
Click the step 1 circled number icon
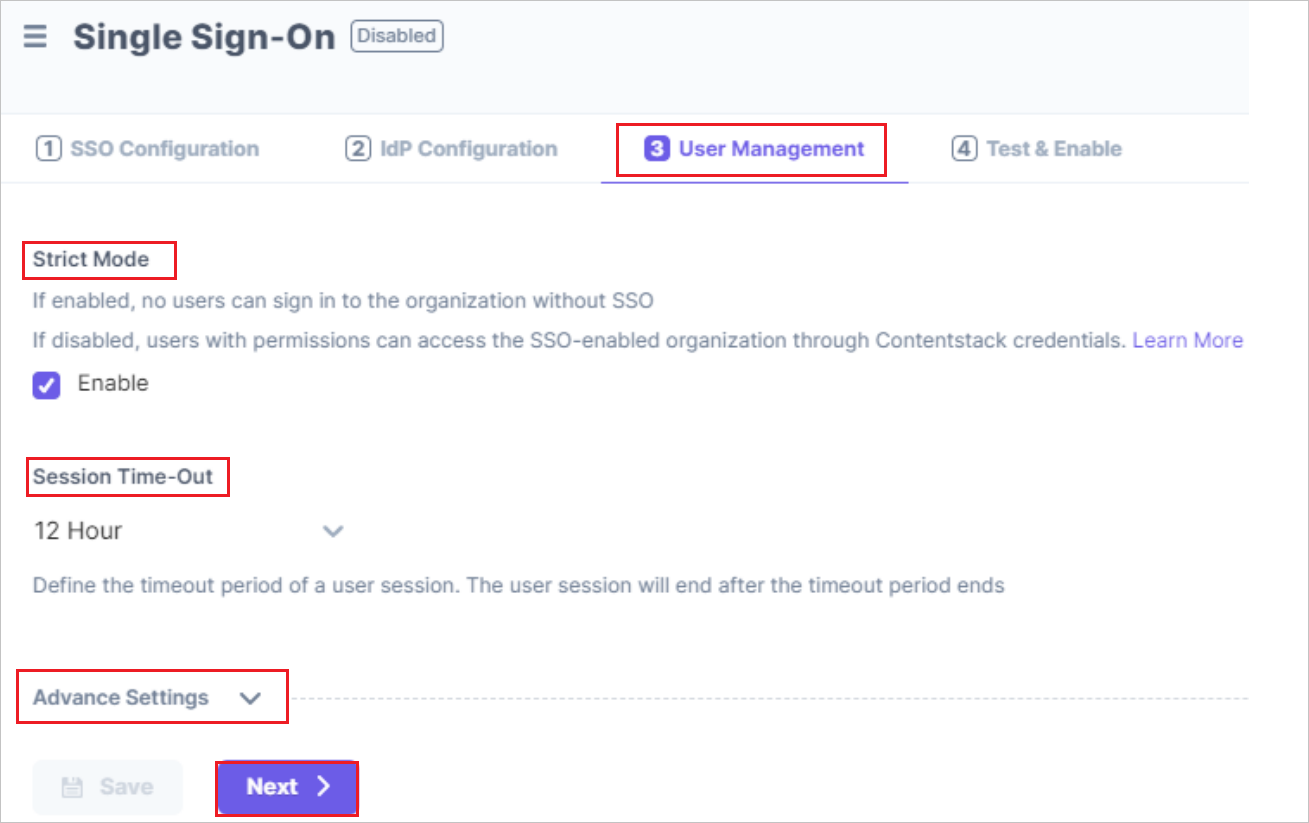click(x=47, y=148)
